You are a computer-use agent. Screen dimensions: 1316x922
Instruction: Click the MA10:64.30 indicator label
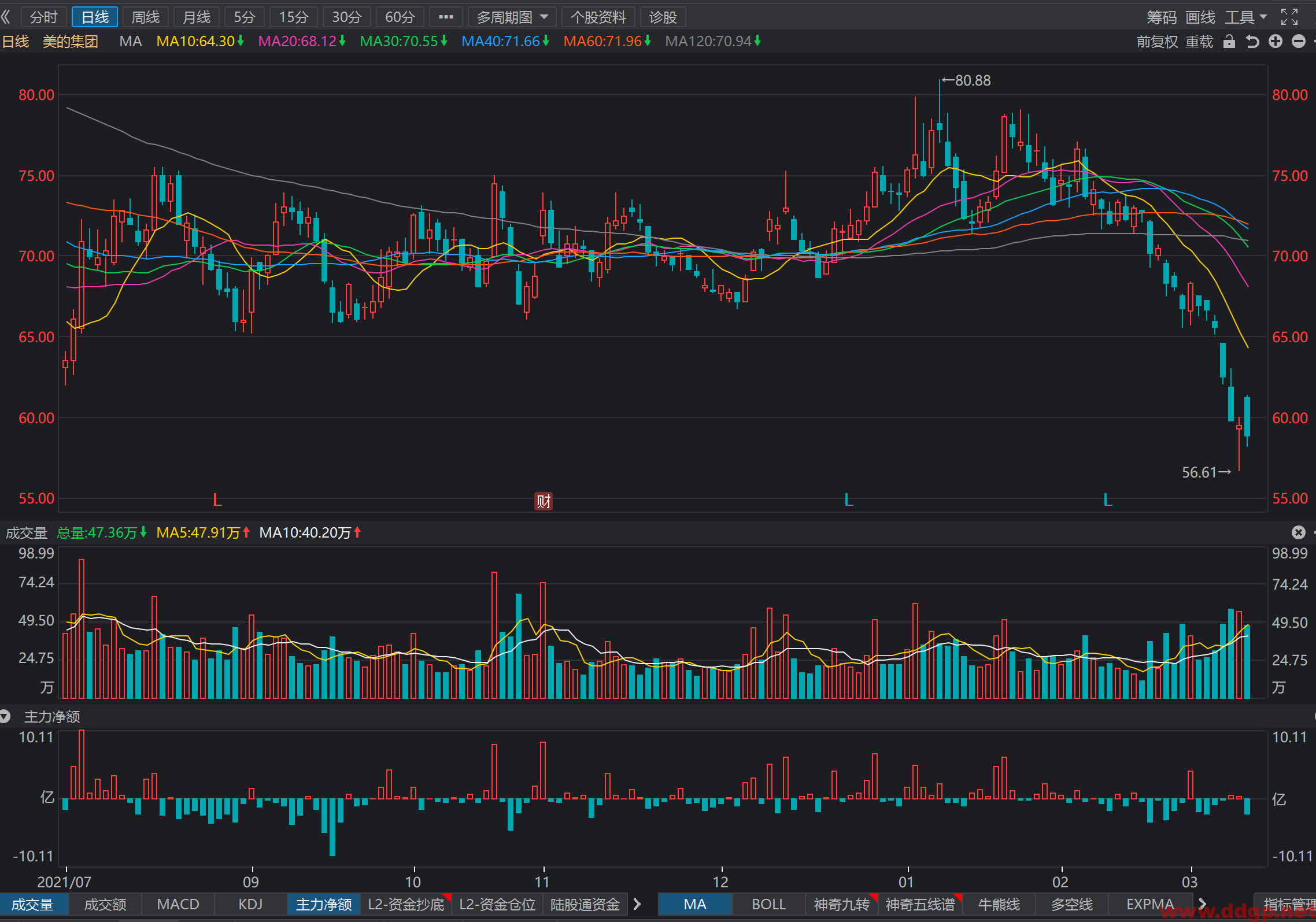tap(200, 42)
